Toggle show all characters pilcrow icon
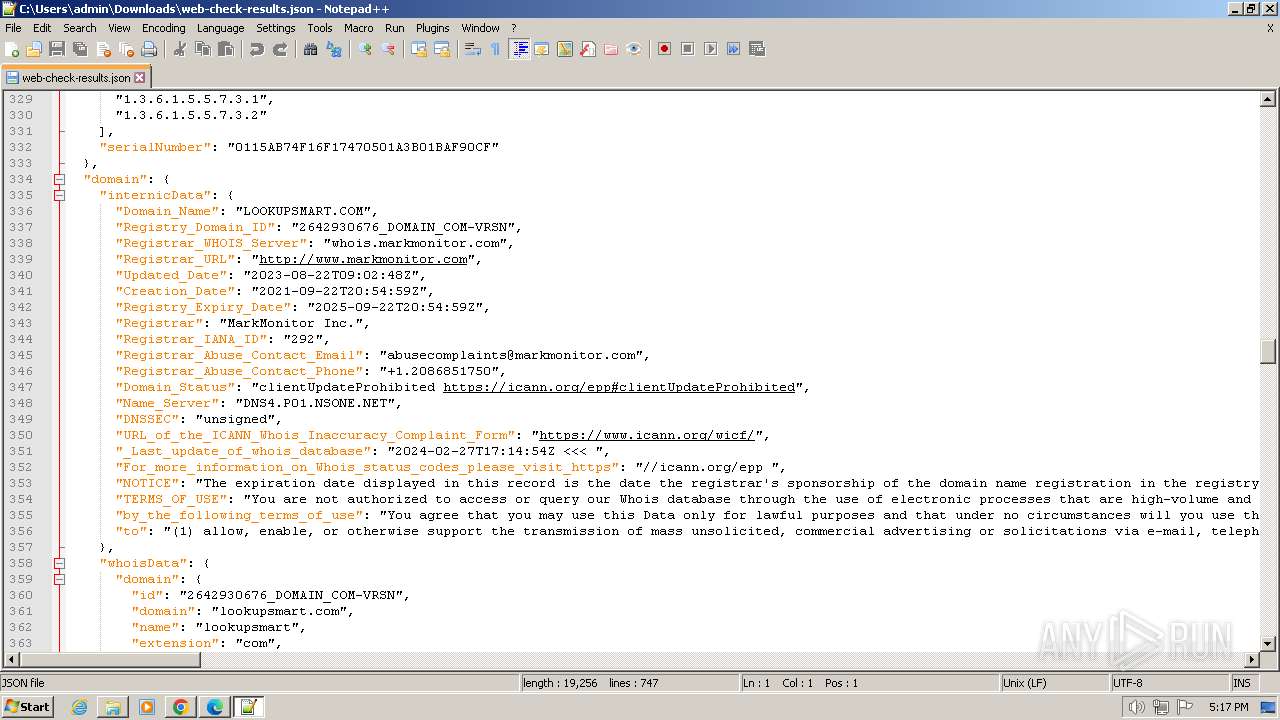1280x720 pixels. tap(495, 49)
